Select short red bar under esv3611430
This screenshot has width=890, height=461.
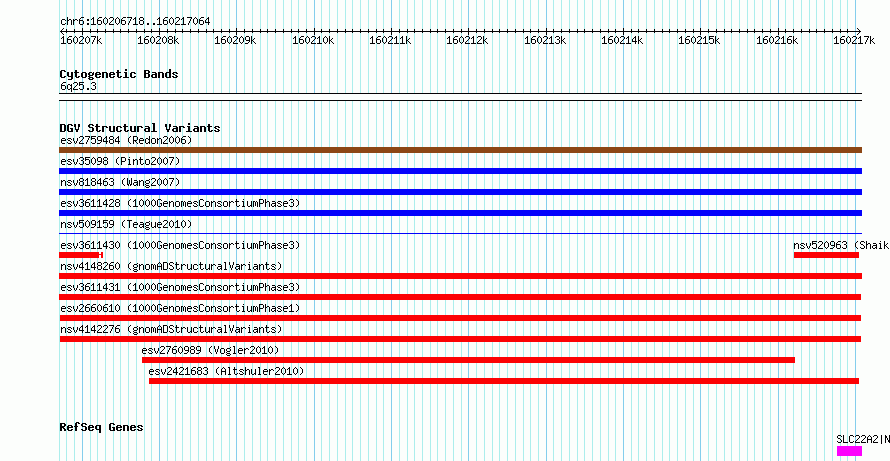tap(81, 255)
